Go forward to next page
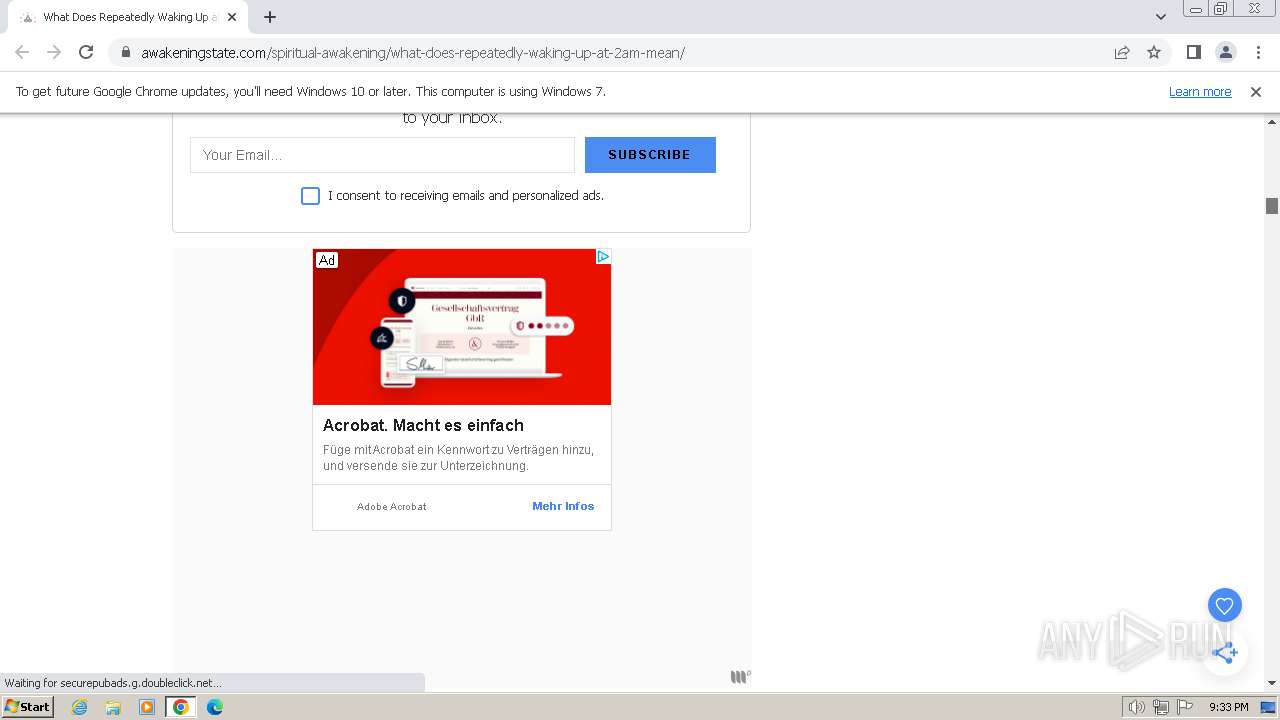The height and width of the screenshot is (720, 1280). point(54,52)
